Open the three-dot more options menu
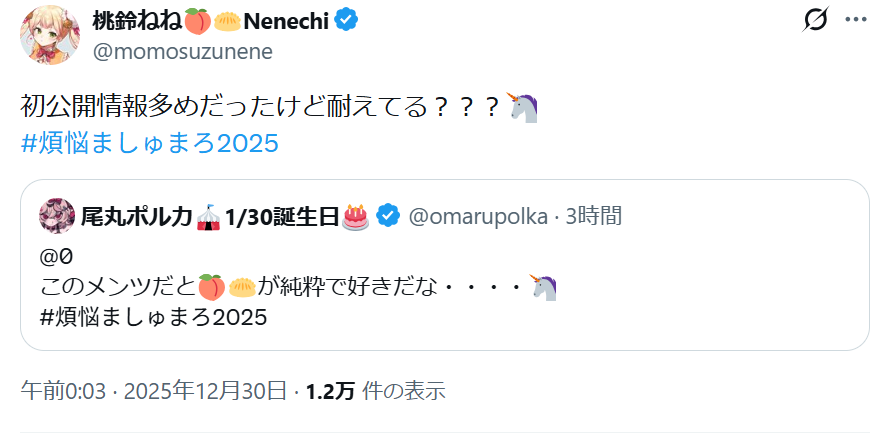Screen dimensions: 889x433 [856, 19]
